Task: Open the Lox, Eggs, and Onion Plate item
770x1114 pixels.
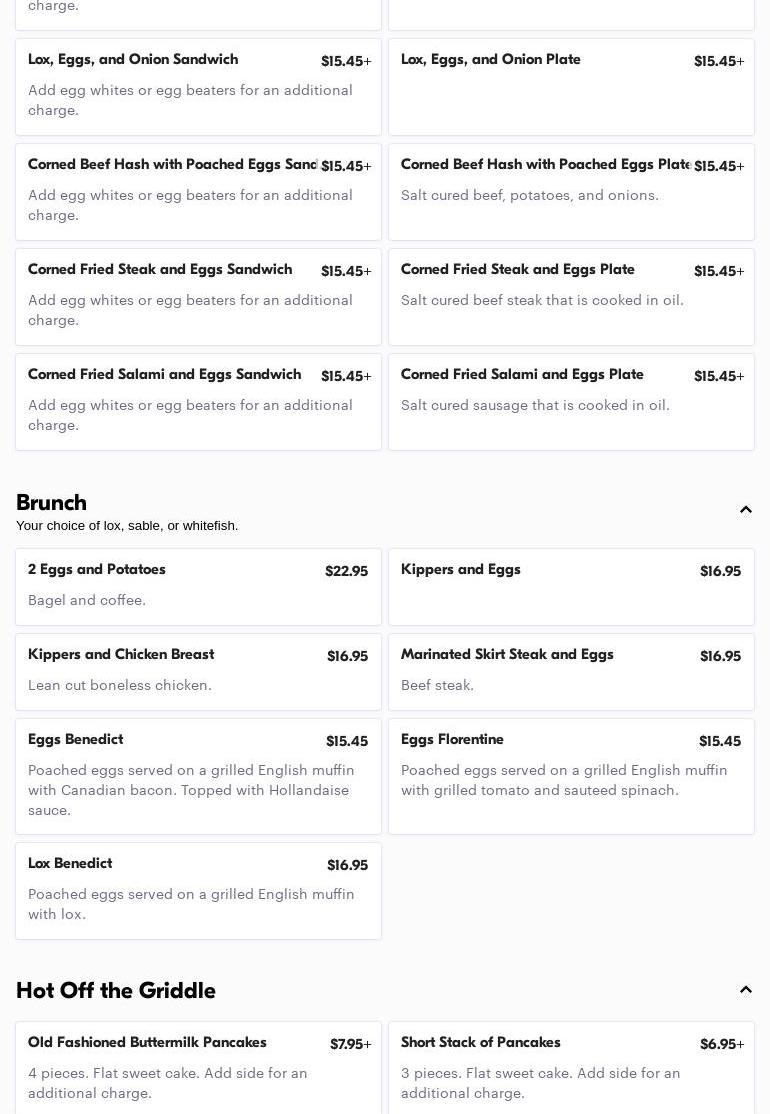Action: tap(571, 86)
